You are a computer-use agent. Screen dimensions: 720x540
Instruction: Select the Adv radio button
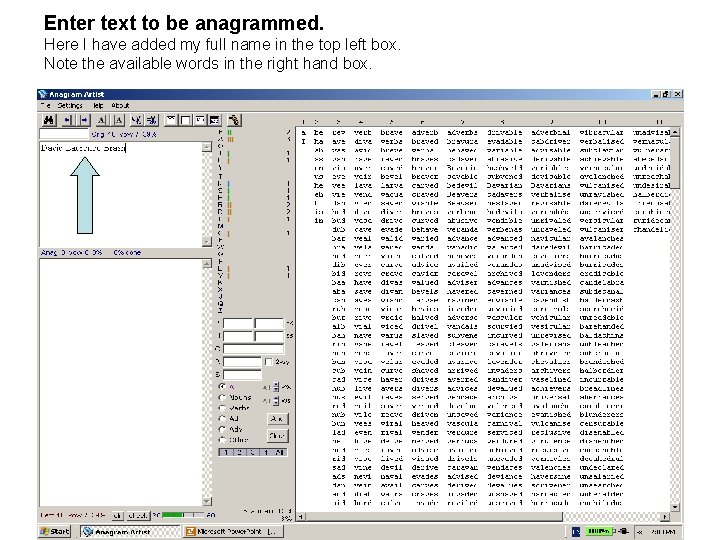tap(223, 429)
